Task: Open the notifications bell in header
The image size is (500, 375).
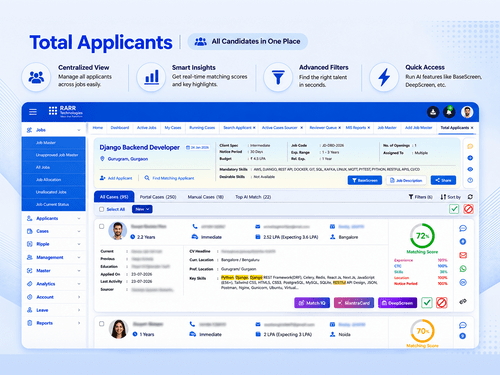Action: 449,112
